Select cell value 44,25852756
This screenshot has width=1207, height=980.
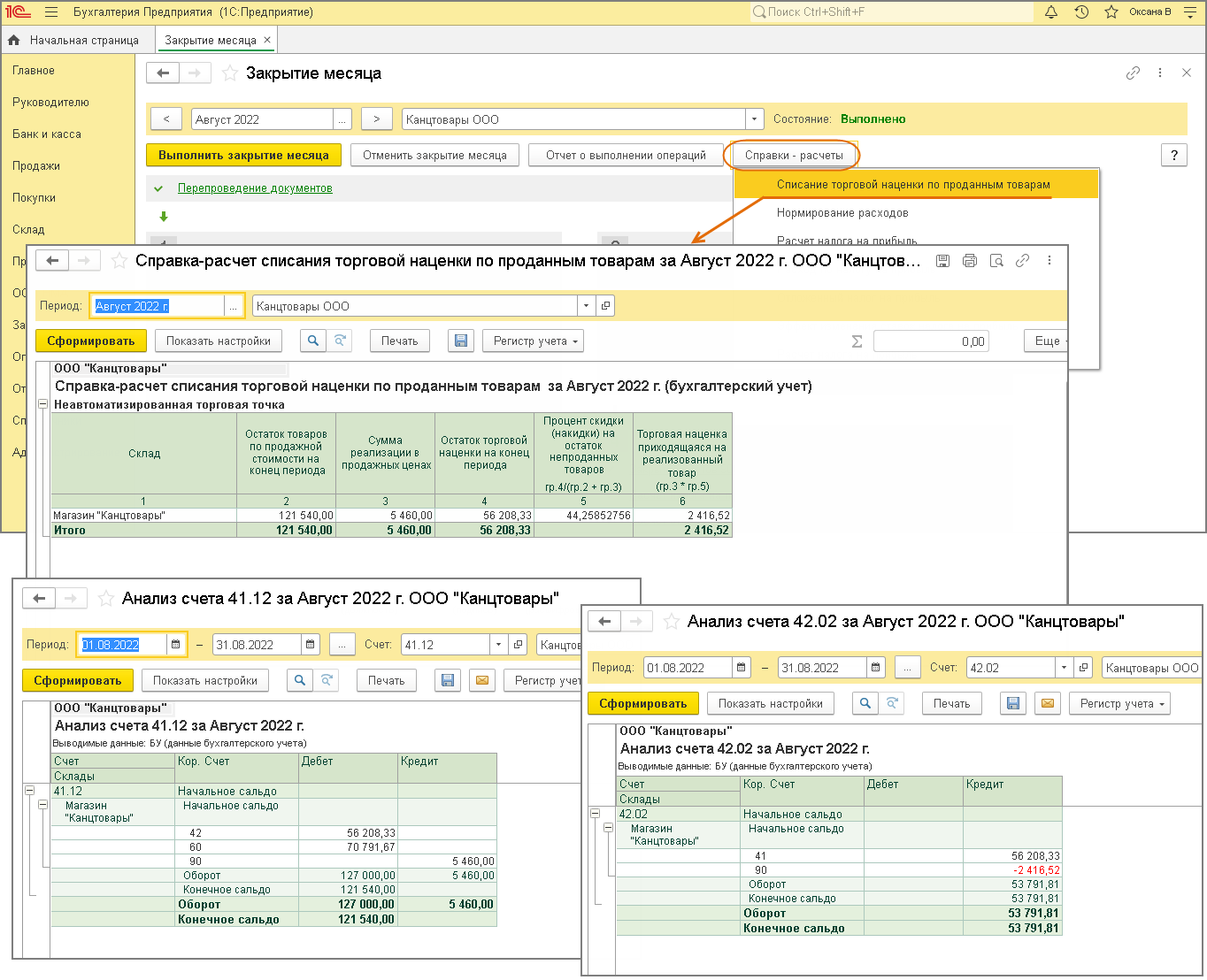[x=584, y=516]
